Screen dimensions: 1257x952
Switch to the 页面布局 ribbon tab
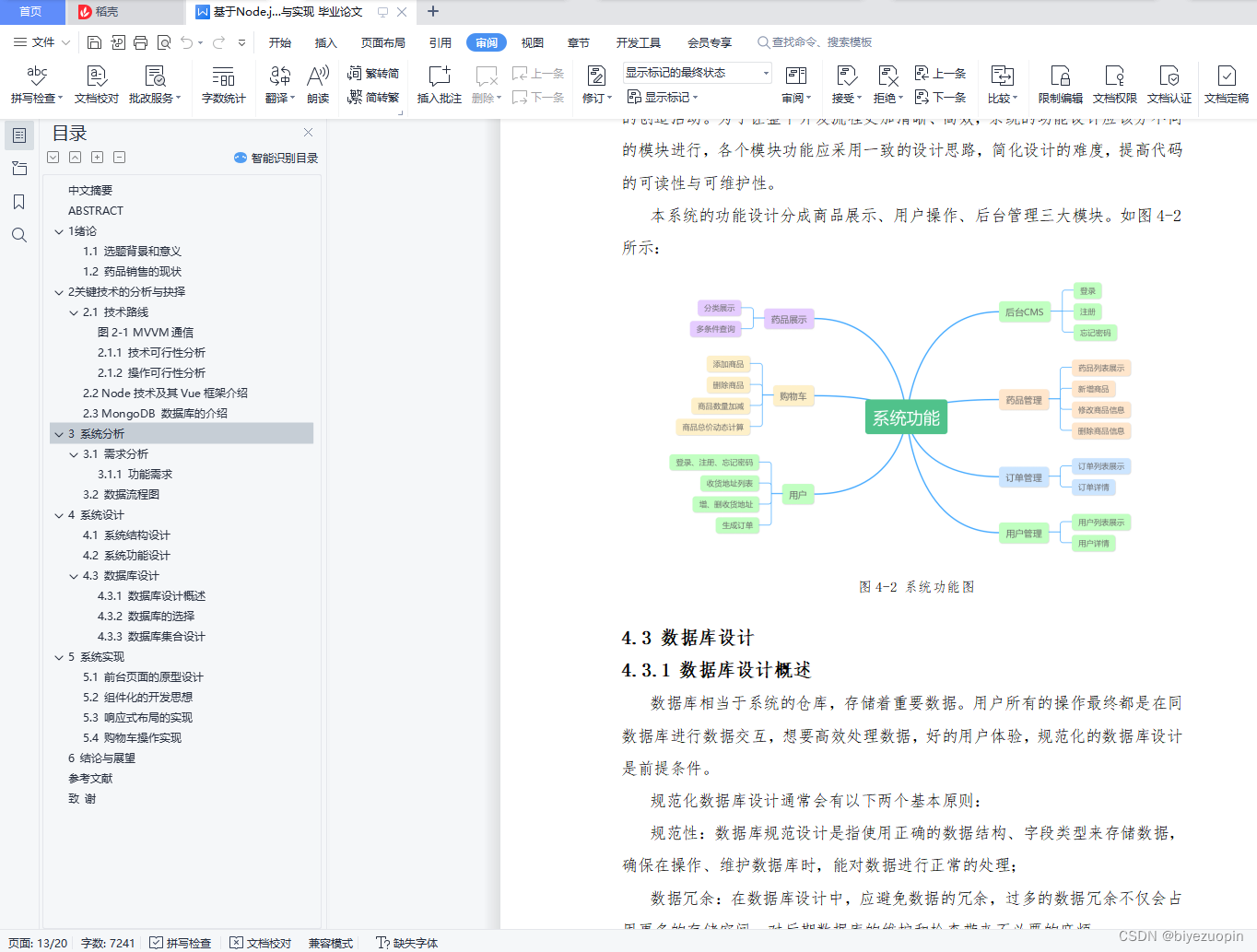(383, 42)
